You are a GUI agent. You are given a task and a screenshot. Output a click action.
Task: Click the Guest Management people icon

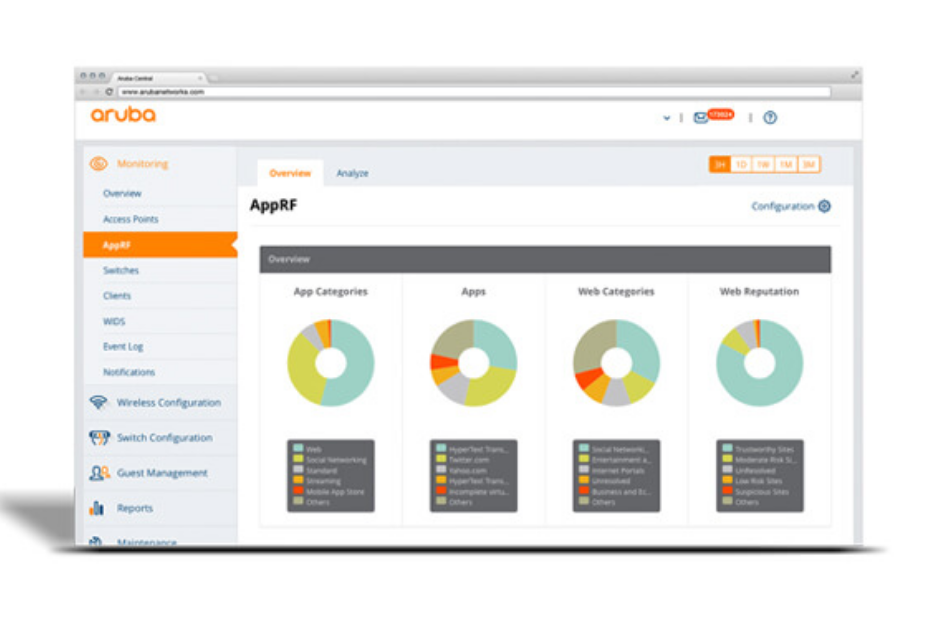[x=99, y=473]
